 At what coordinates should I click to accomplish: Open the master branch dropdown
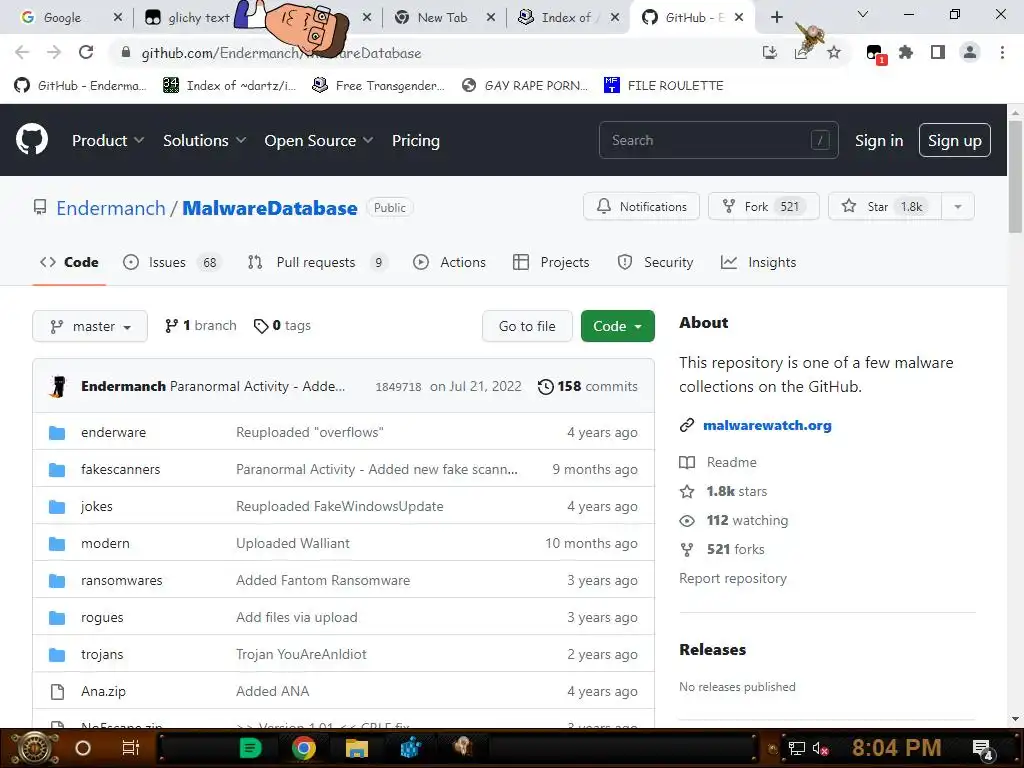[x=90, y=326]
